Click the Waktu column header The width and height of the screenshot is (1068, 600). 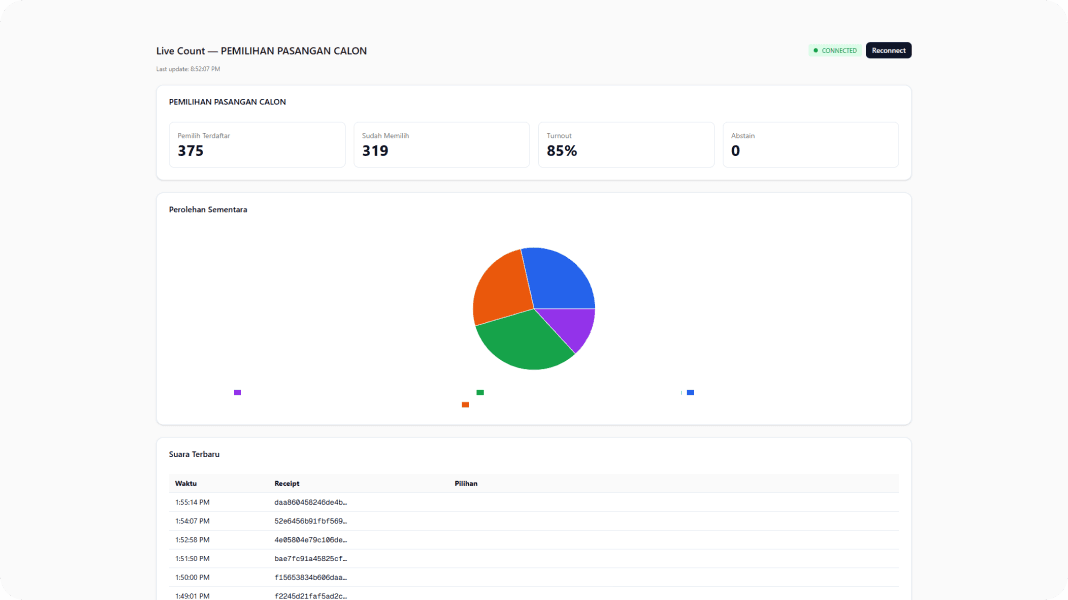[186, 483]
